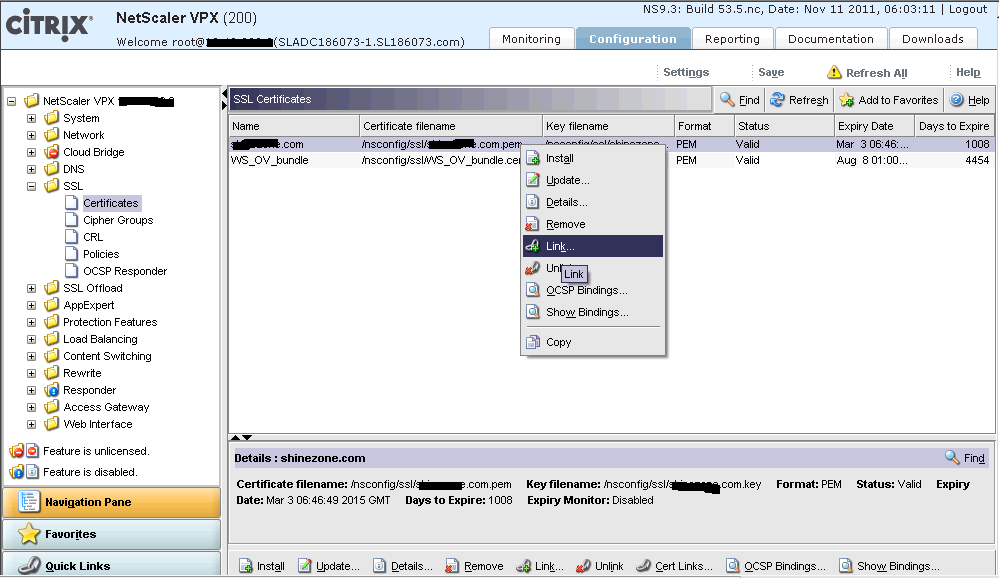
Task: Select the WS_OV_bundle certificate row
Action: pos(270,160)
